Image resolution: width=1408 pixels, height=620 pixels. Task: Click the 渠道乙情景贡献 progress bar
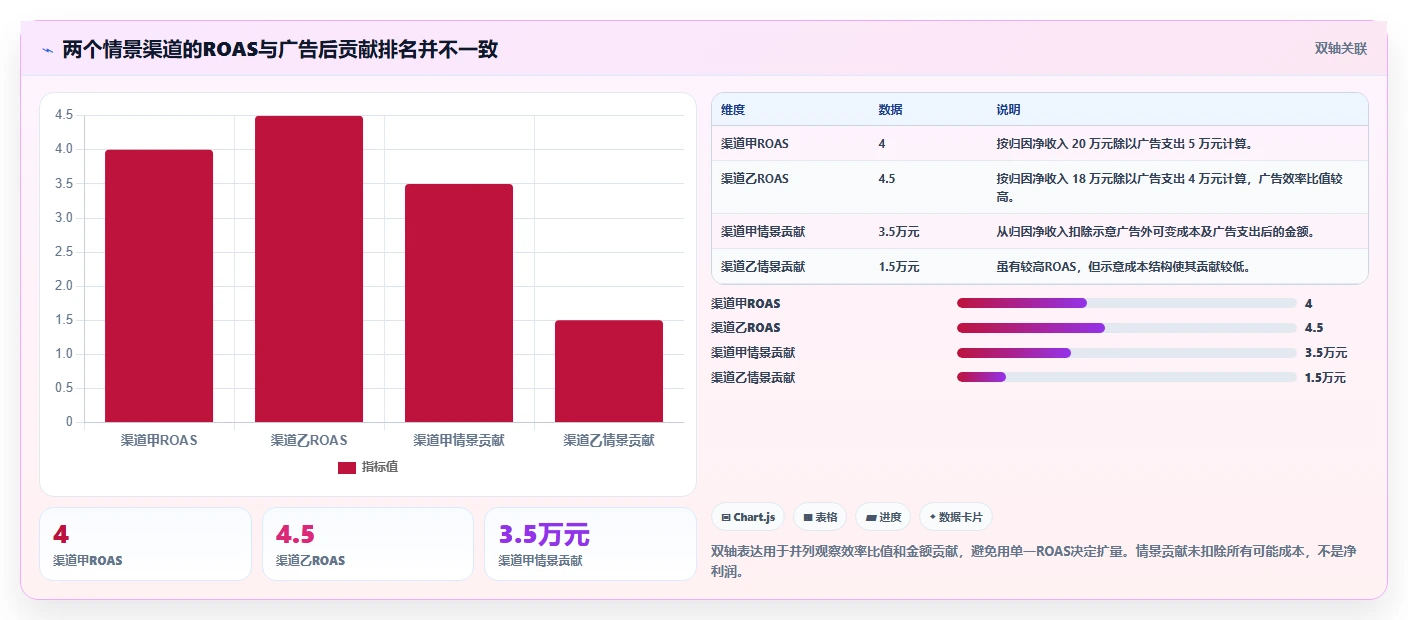coord(1127,377)
